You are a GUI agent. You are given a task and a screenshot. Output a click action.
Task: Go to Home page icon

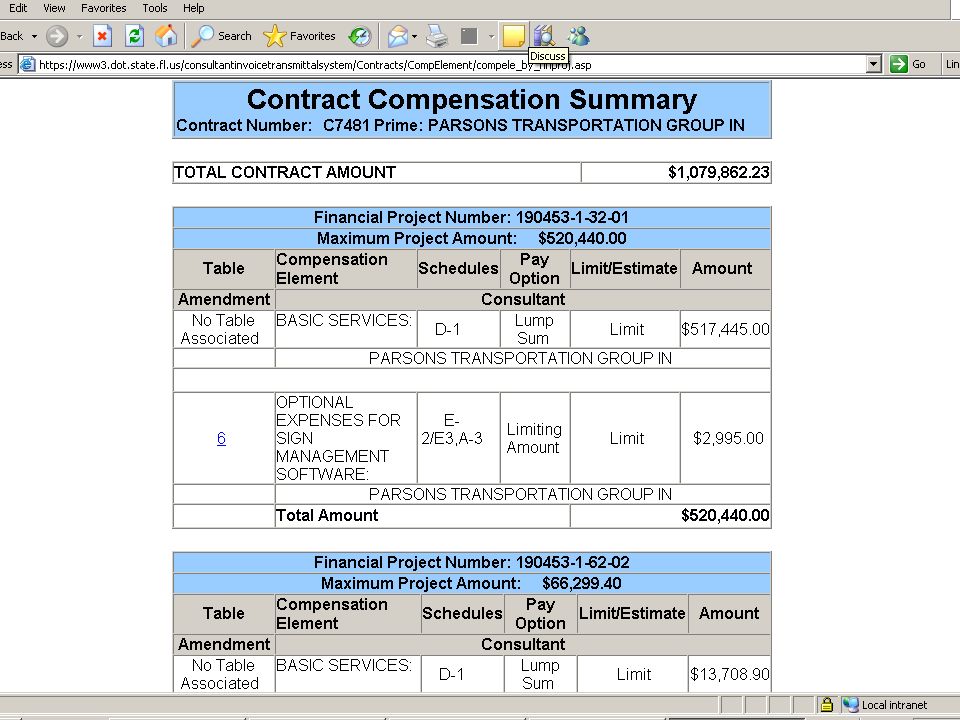pos(166,36)
